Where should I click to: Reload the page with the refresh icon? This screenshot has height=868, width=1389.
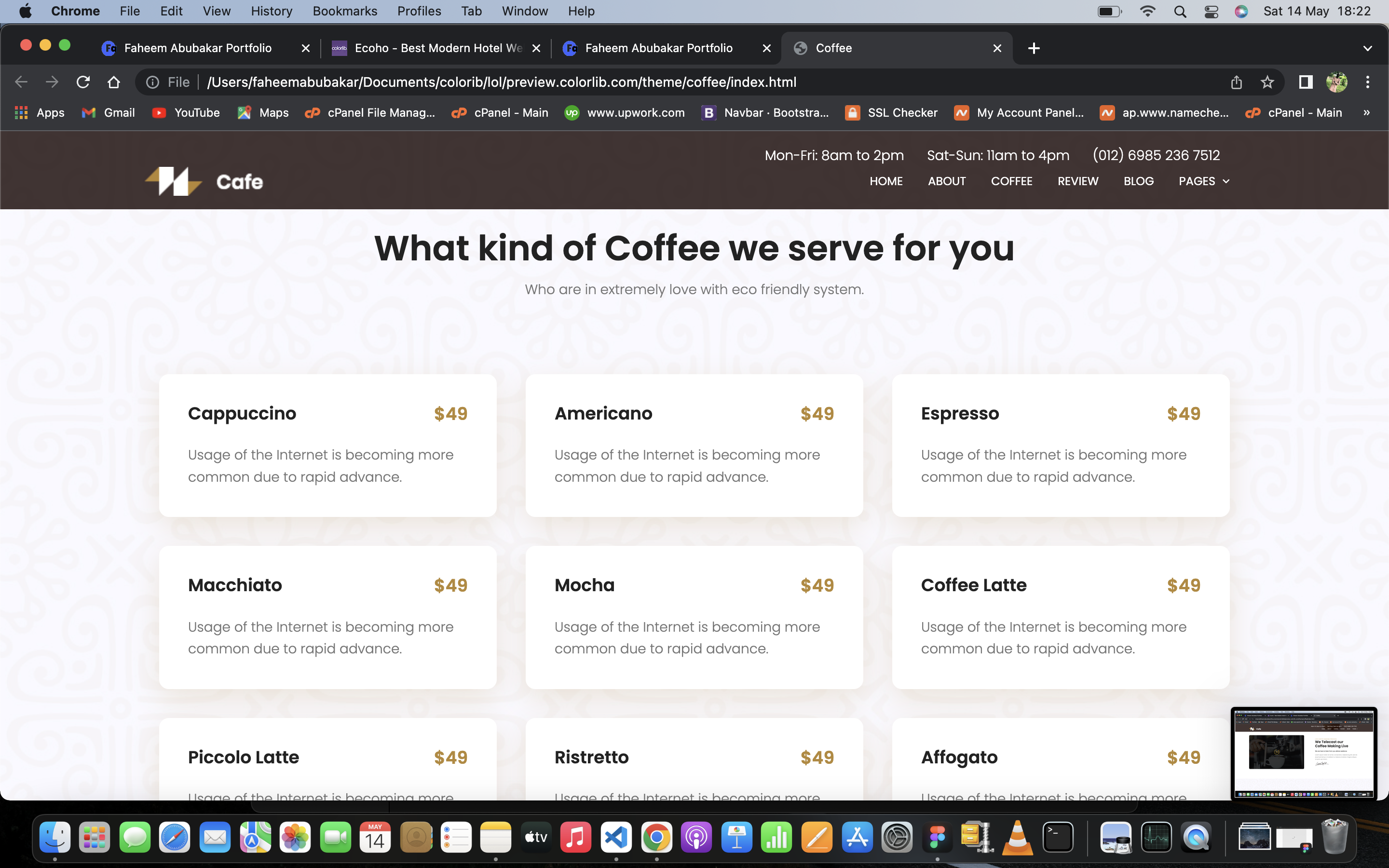pyautogui.click(x=83, y=82)
